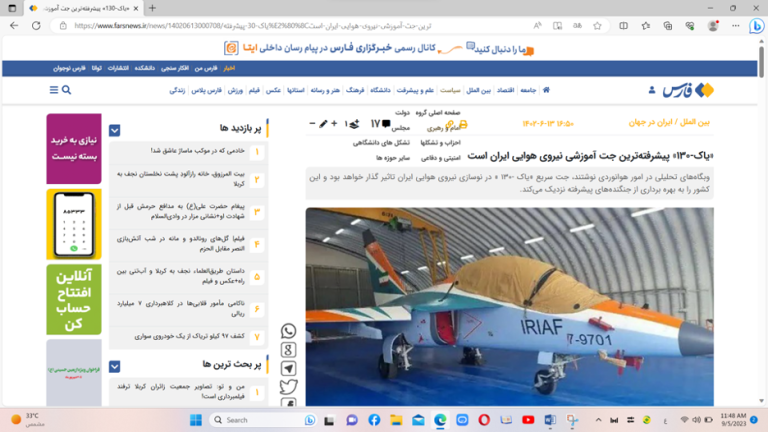The height and width of the screenshot is (432, 768).
Task: Open the سیاست menu item
Action: pos(451,90)
